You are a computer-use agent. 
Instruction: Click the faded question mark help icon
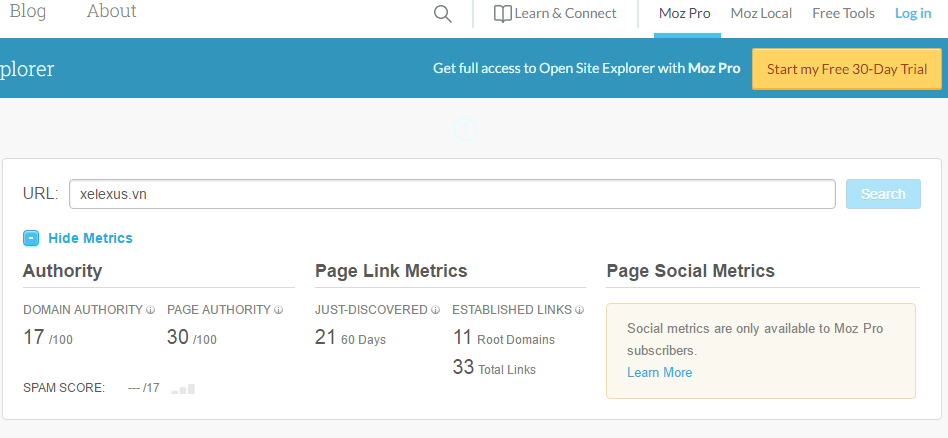coord(465,129)
